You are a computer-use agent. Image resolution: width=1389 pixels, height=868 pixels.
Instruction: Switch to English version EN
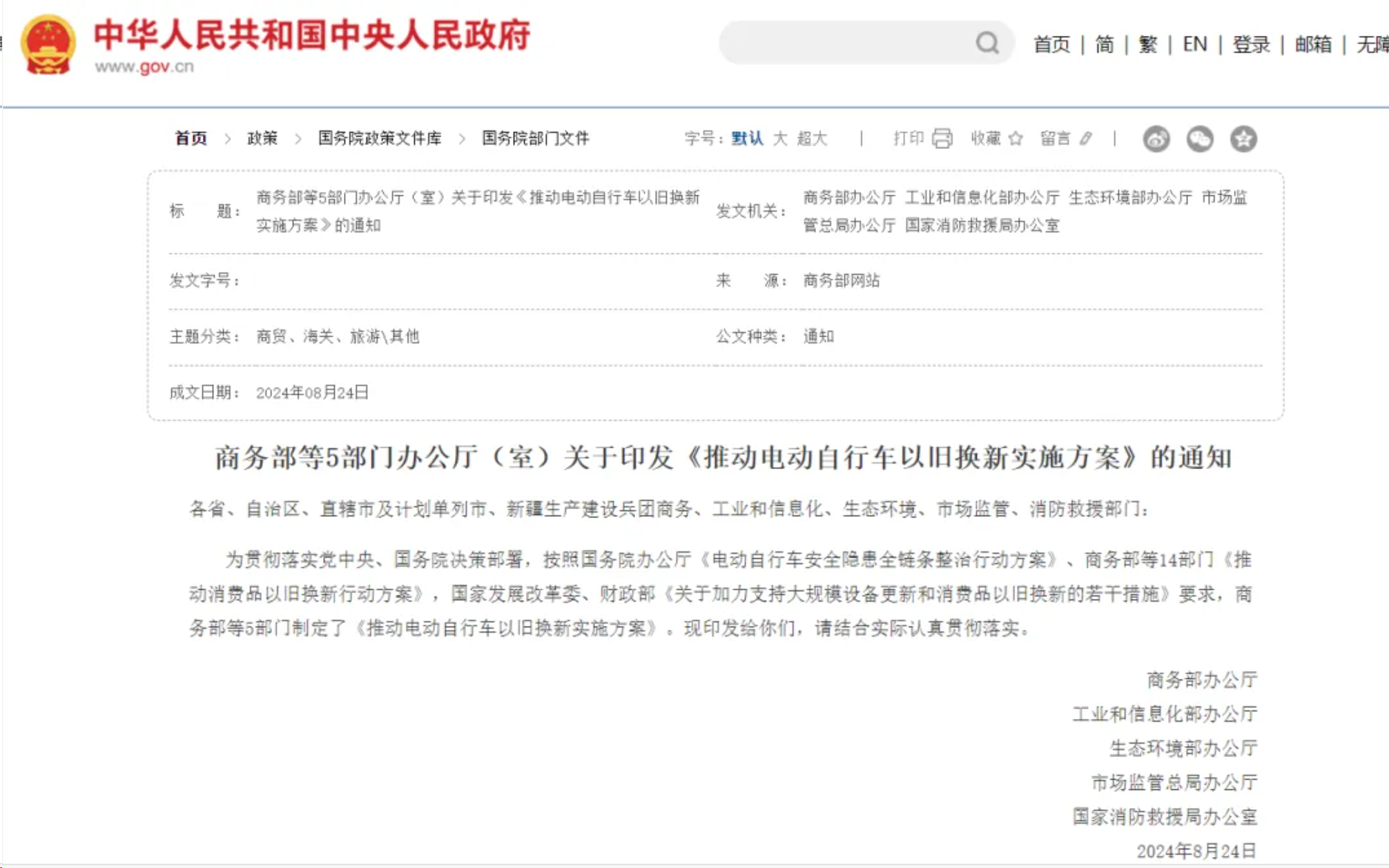(1195, 44)
